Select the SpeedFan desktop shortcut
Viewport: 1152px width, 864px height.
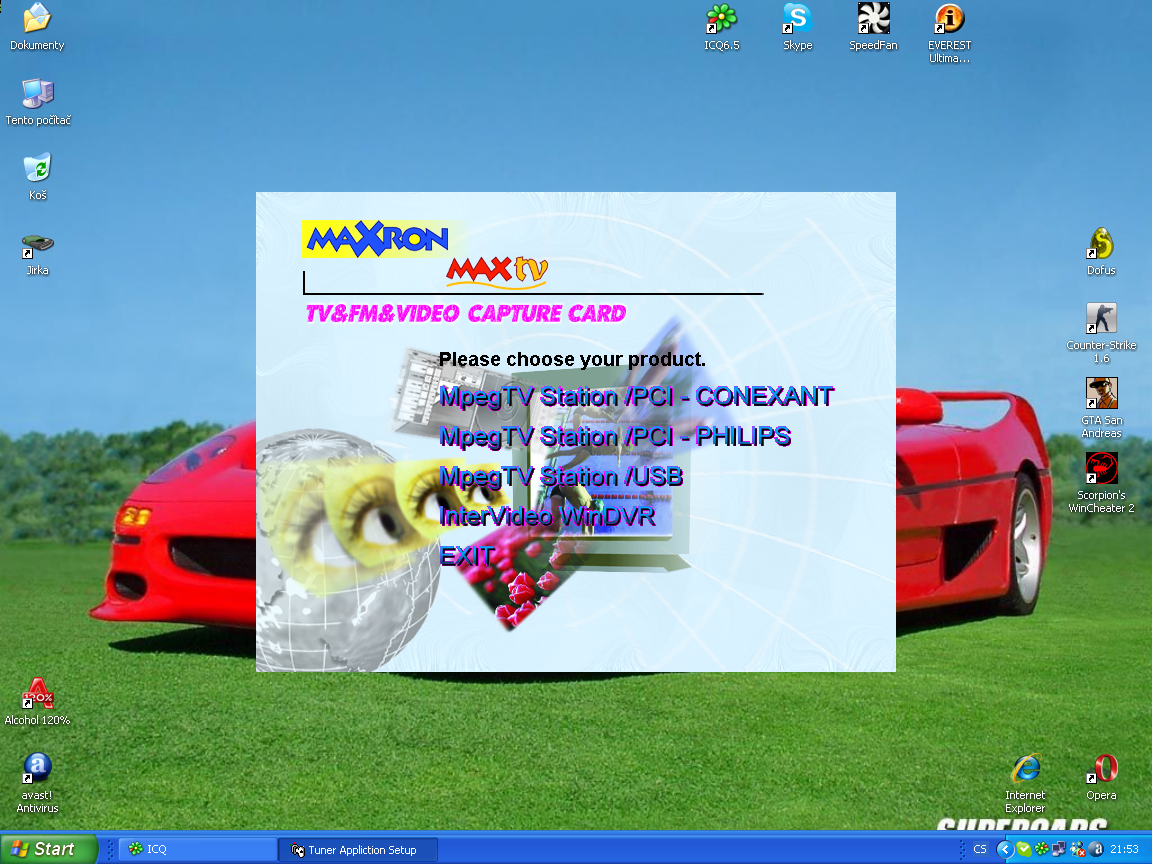874,27
